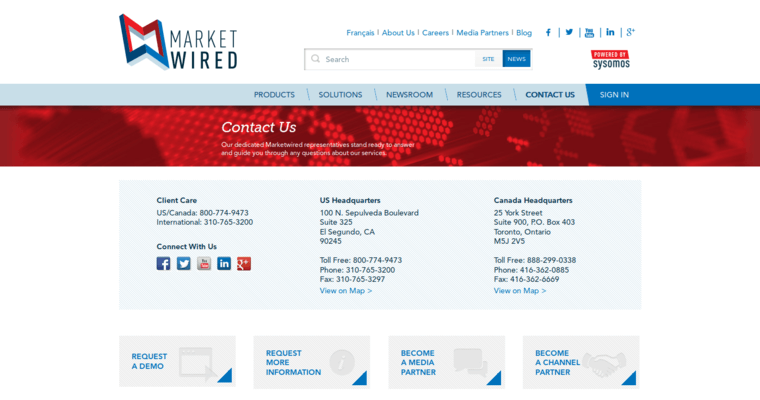Click the YouTube icon under Connect With Us

click(204, 263)
